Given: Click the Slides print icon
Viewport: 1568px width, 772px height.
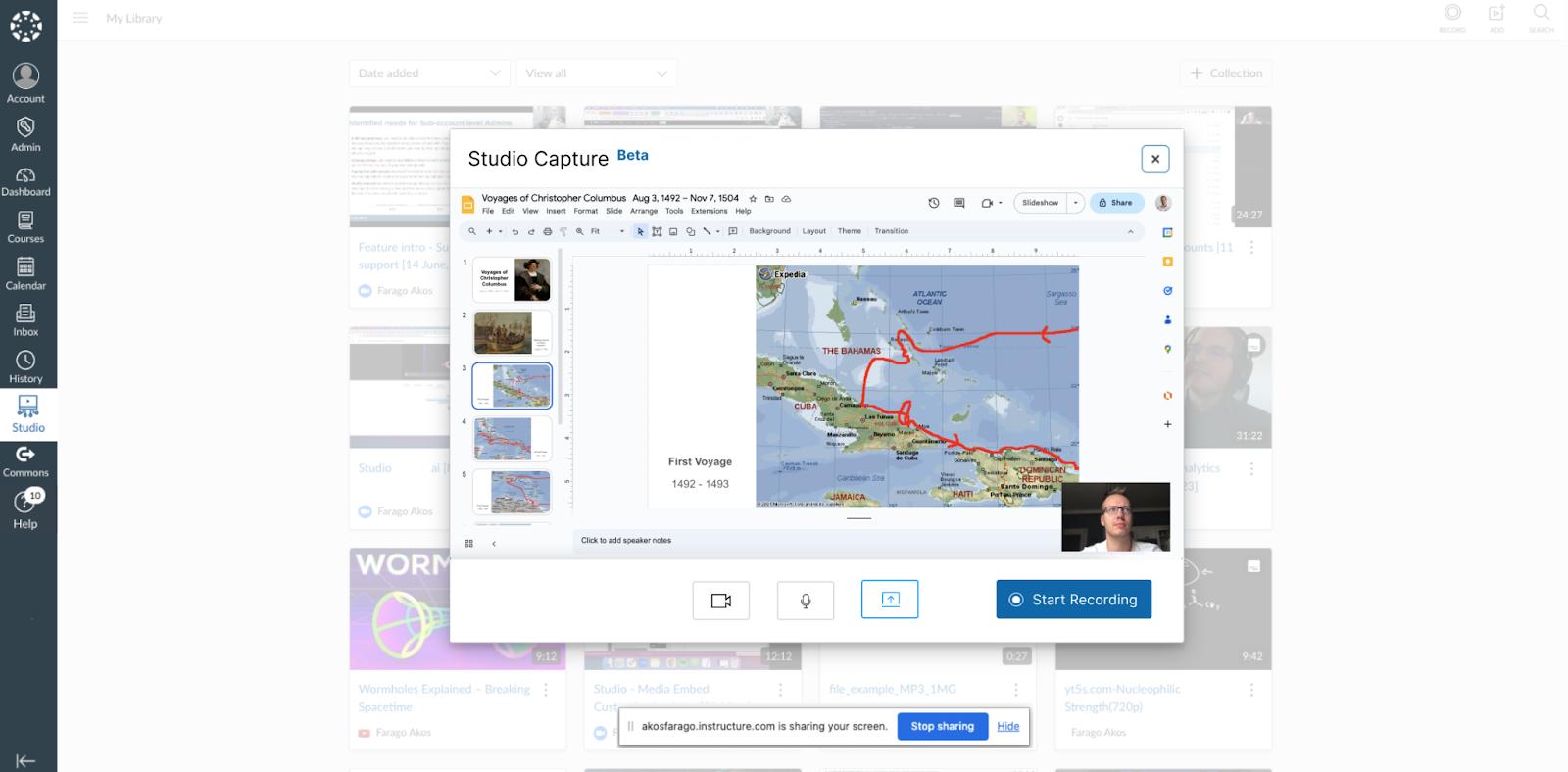Looking at the screenshot, I should tap(547, 231).
